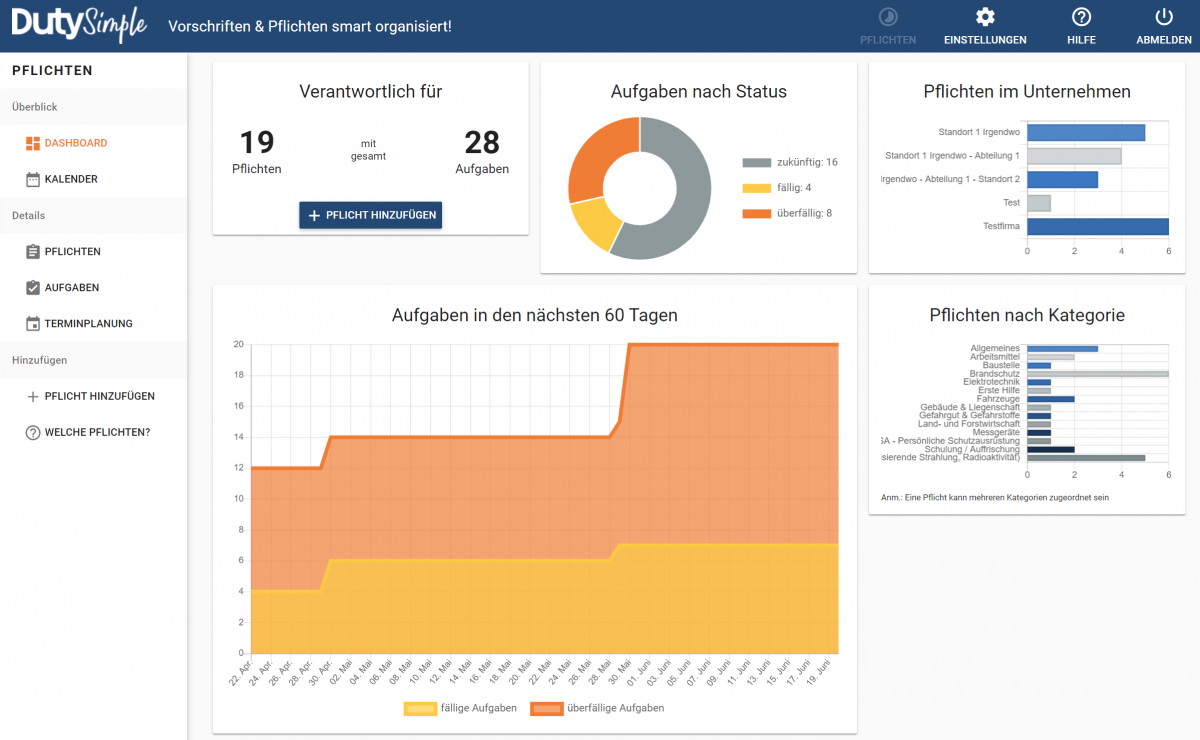Viewport: 1200px width, 740px height.
Task: Click the Pflichten clipboard icon in sidebar
Action: coord(33,252)
